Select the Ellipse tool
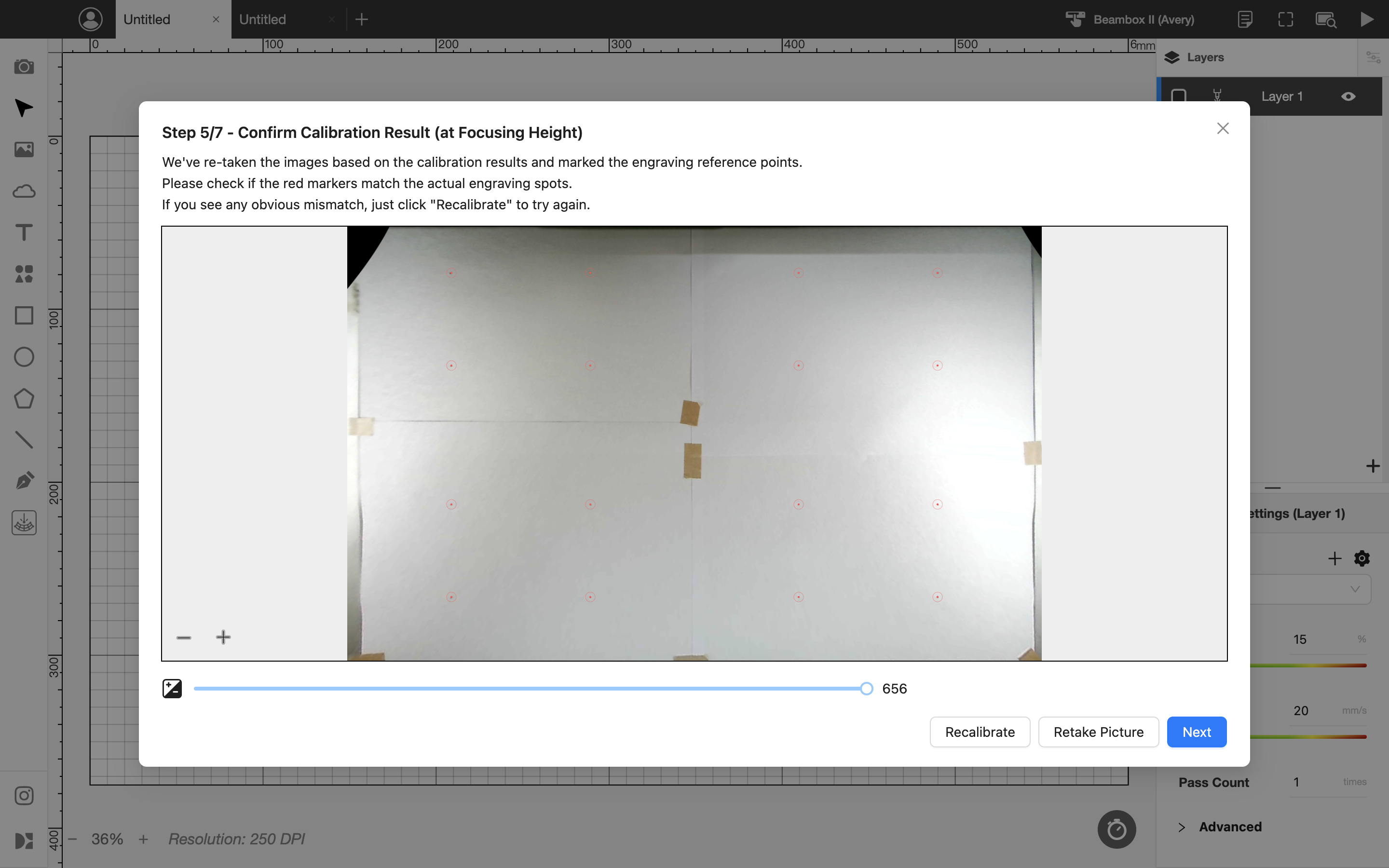This screenshot has height=868, width=1389. pyautogui.click(x=24, y=357)
